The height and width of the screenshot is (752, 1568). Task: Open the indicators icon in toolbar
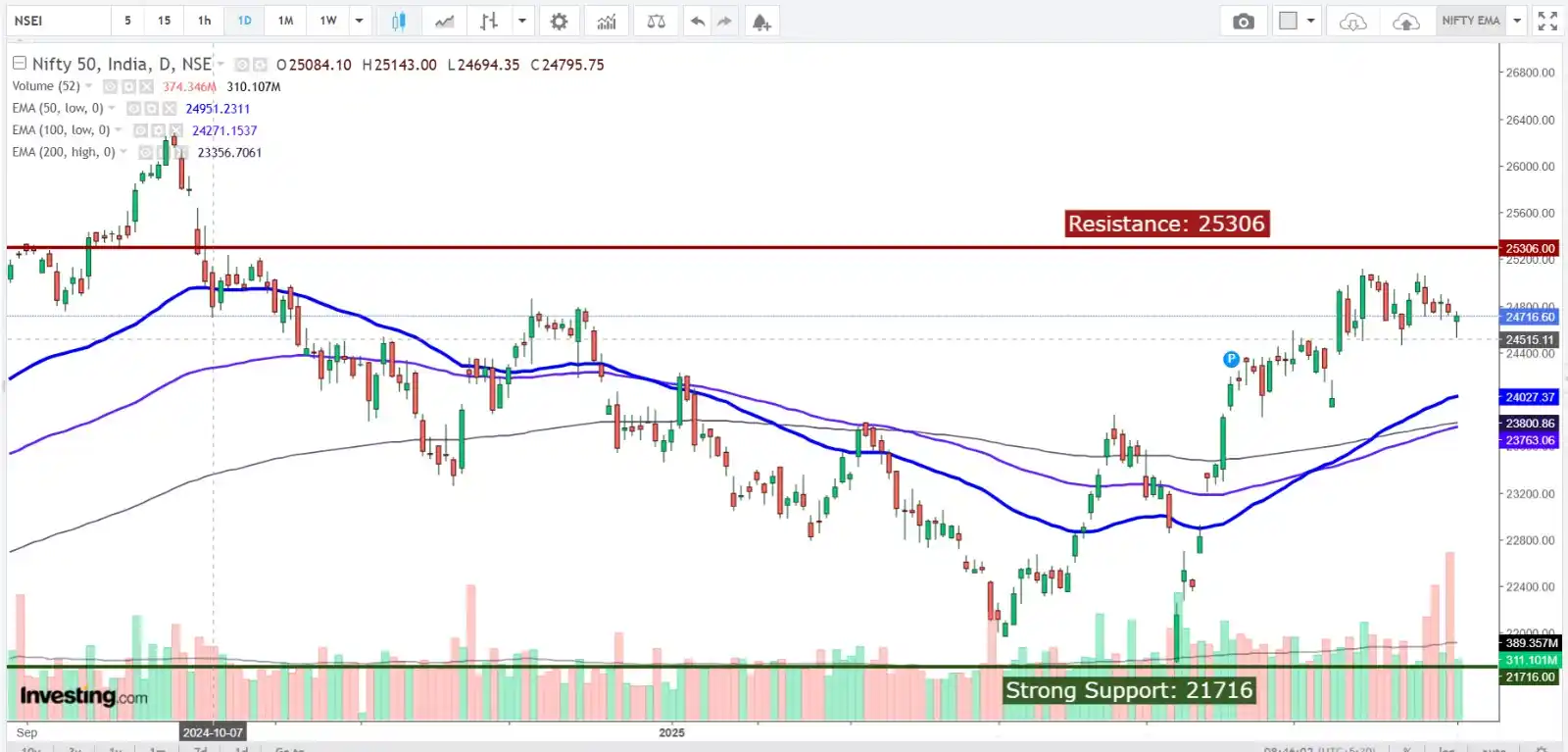607,21
